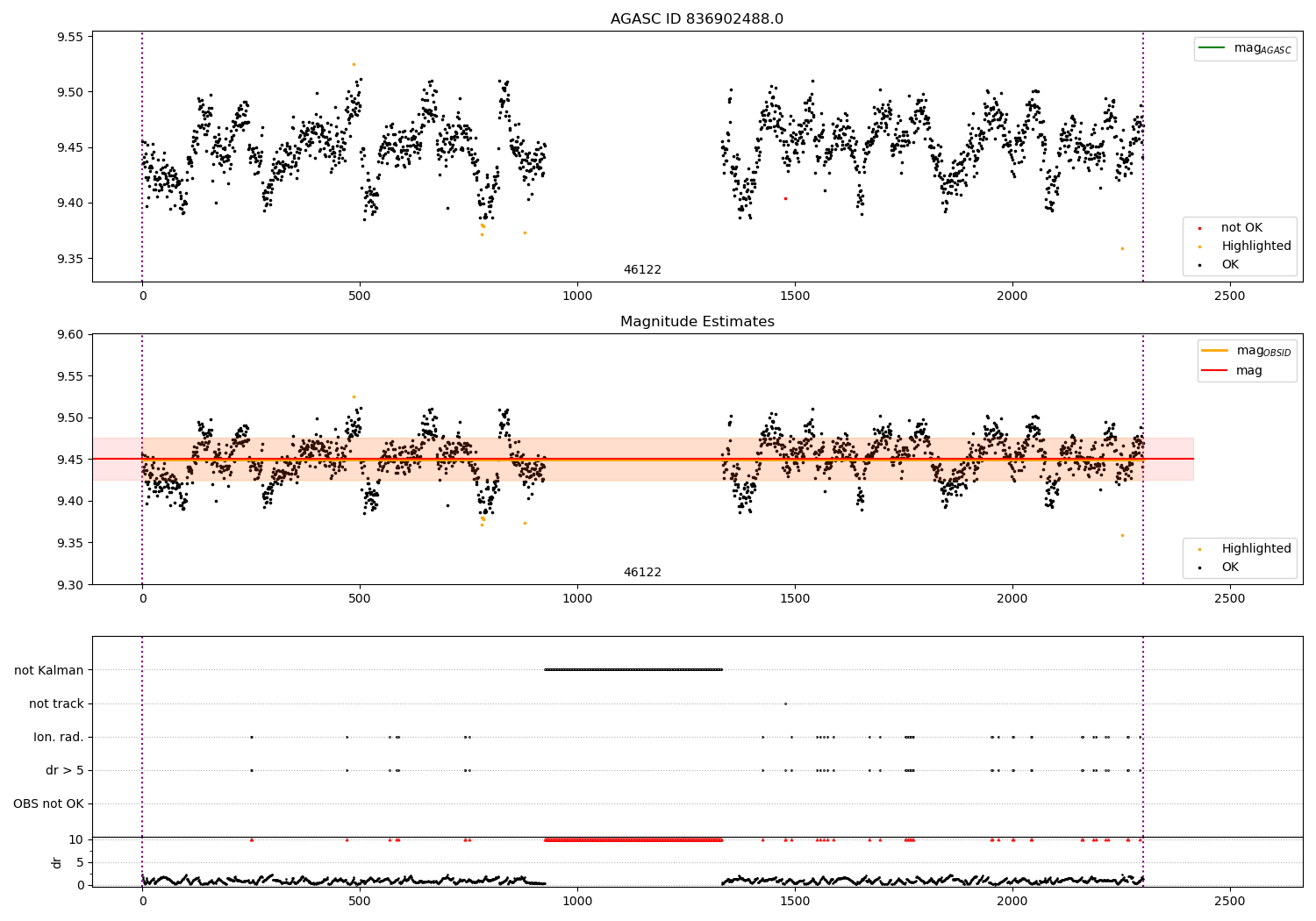Click the 46122 label in the top plot

pos(642,270)
